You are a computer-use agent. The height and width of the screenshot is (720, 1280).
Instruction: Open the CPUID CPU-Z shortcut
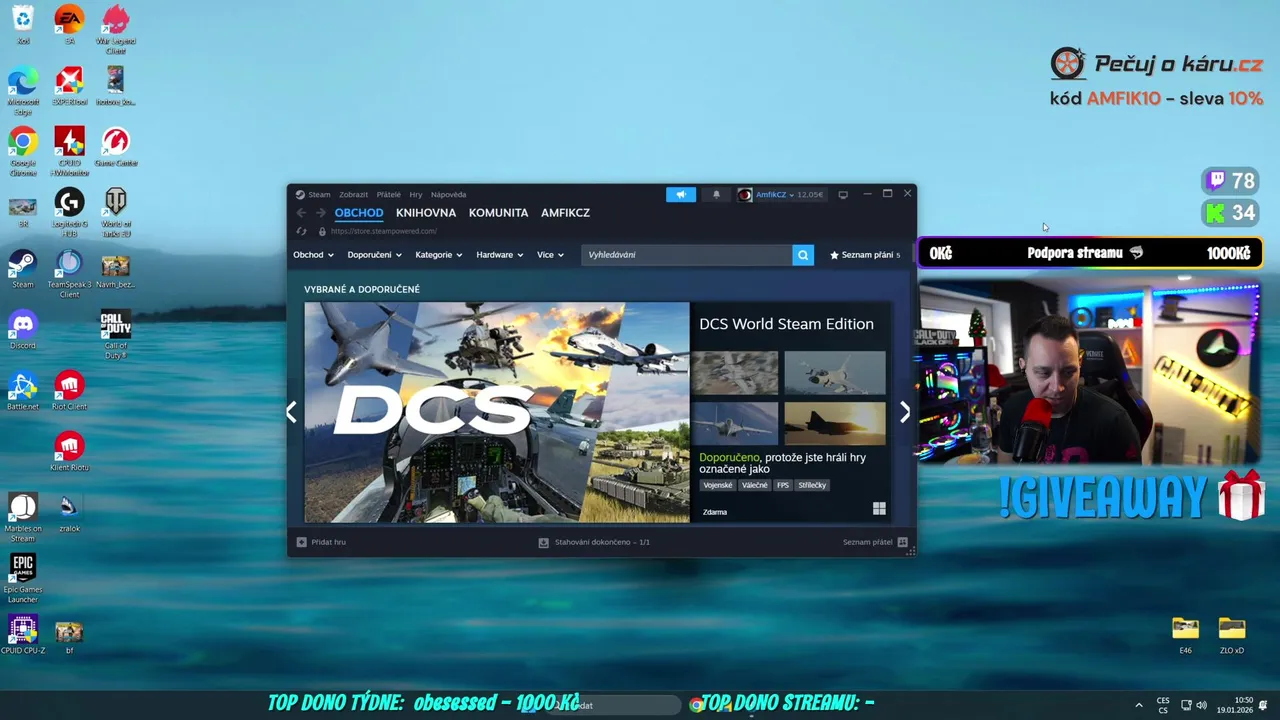[23, 635]
